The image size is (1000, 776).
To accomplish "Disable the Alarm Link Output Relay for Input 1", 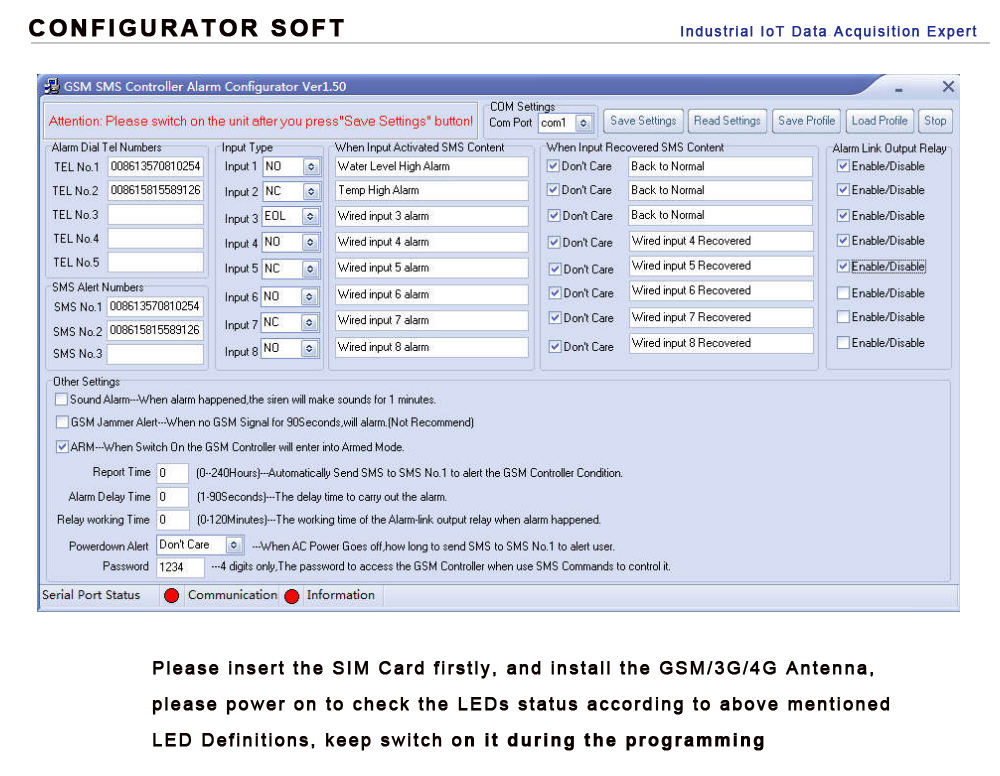I will (x=841, y=166).
